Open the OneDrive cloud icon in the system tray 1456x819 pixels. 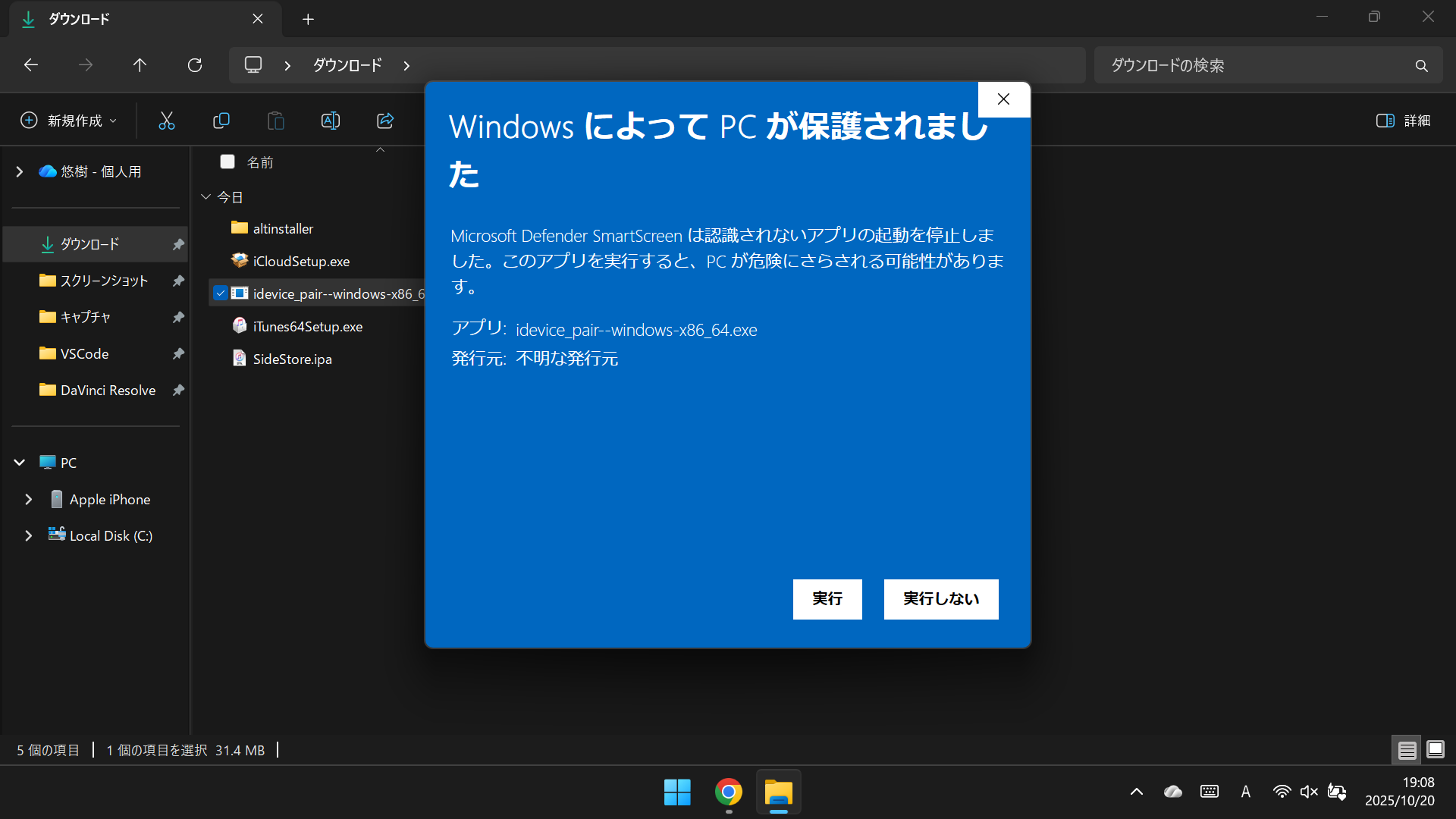tap(1173, 791)
